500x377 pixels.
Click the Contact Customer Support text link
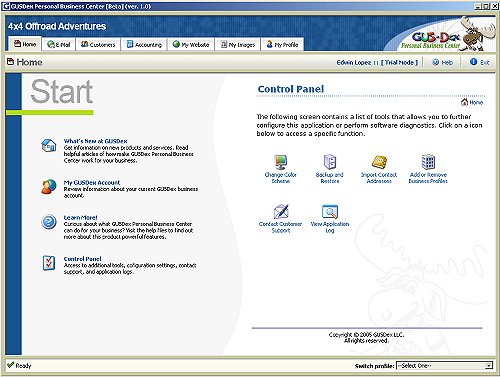click(x=281, y=227)
